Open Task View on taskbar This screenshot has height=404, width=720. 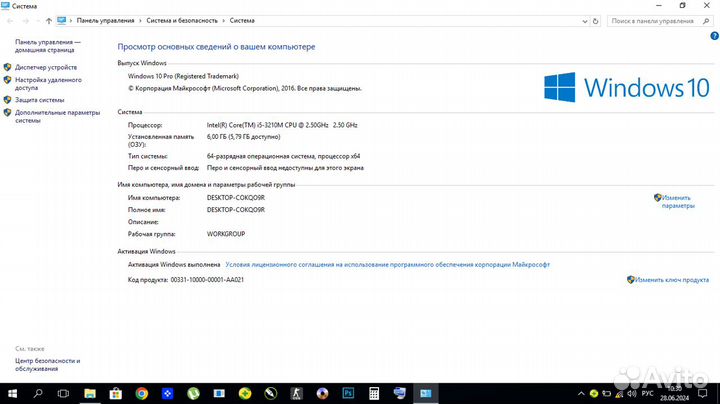63,393
